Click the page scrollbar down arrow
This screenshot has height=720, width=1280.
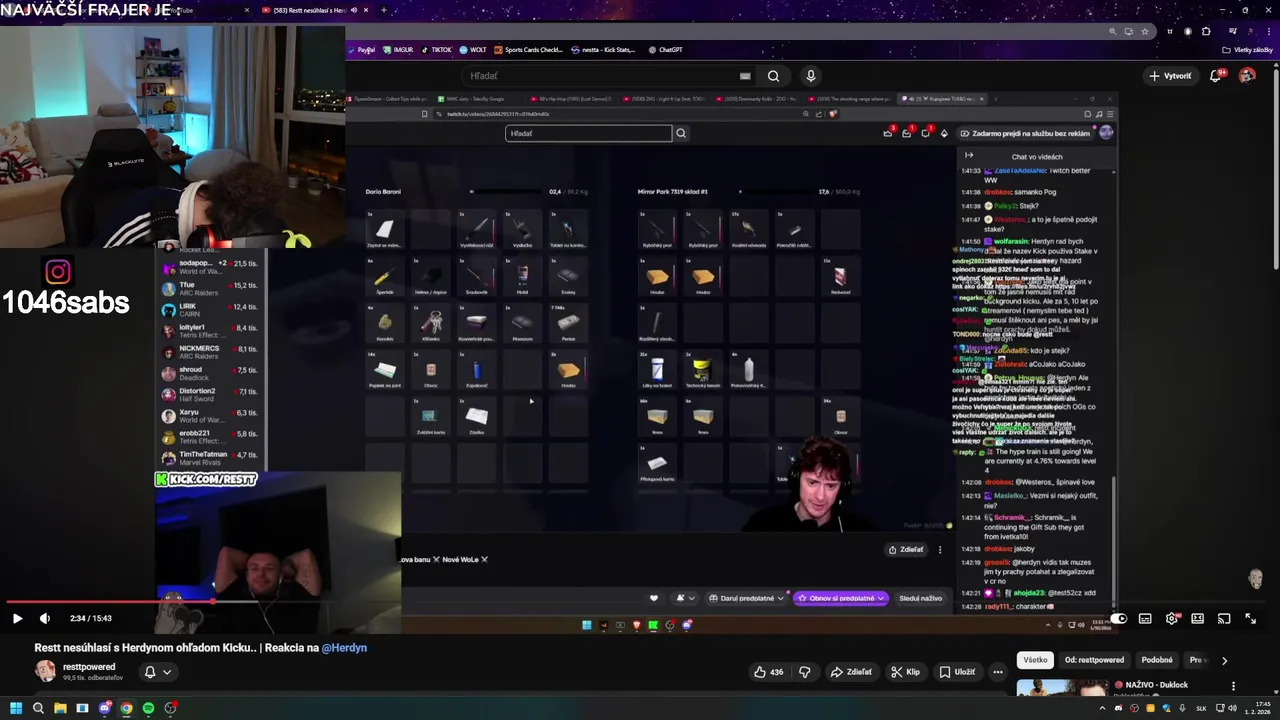(x=1275, y=692)
